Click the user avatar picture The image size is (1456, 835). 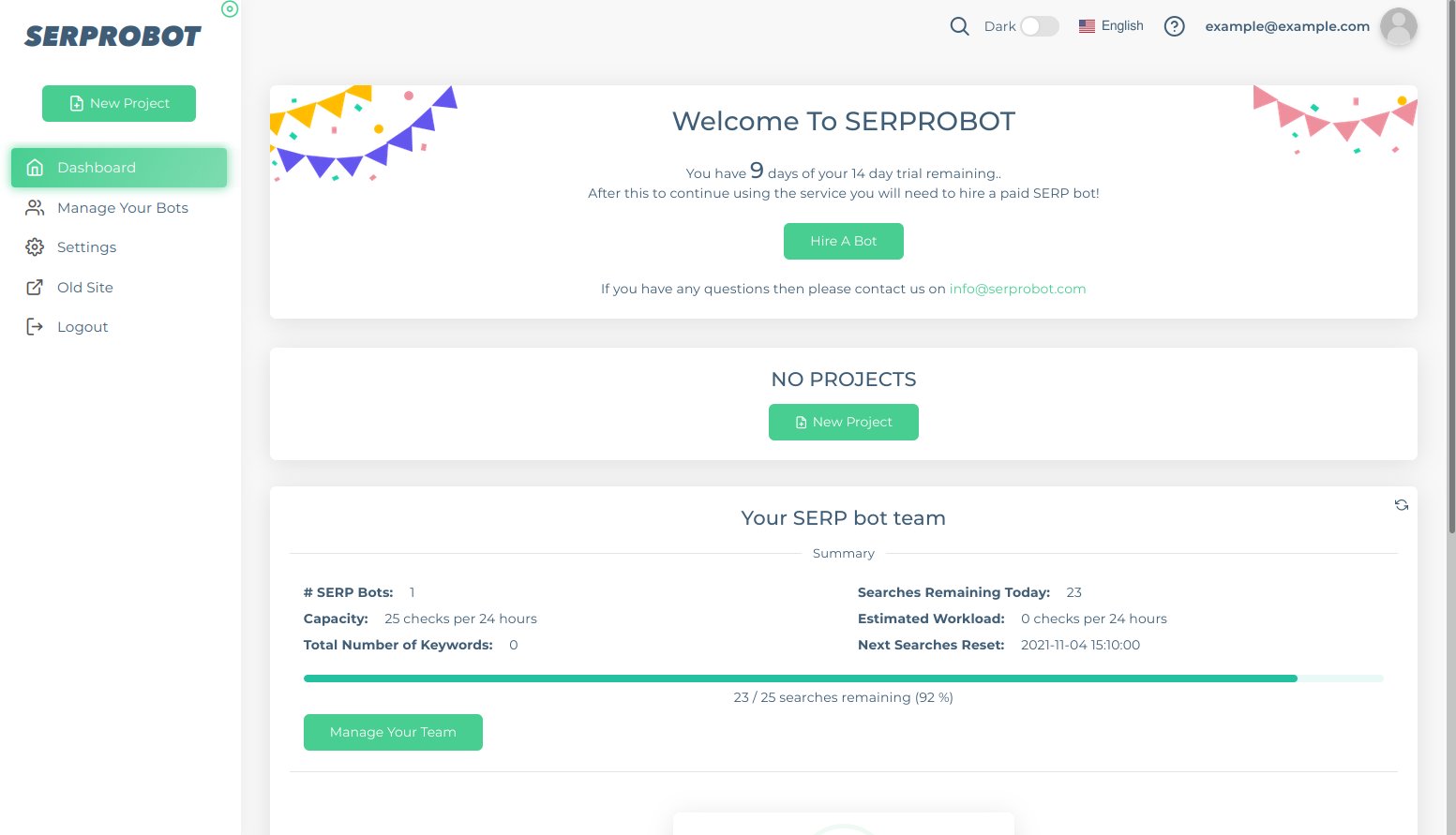coord(1398,26)
